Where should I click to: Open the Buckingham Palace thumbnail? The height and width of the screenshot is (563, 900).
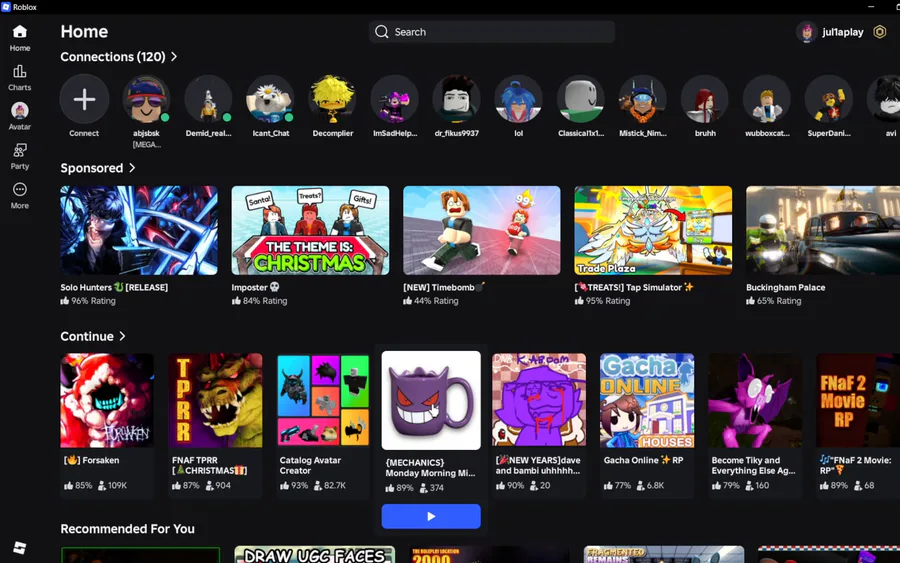(823, 230)
